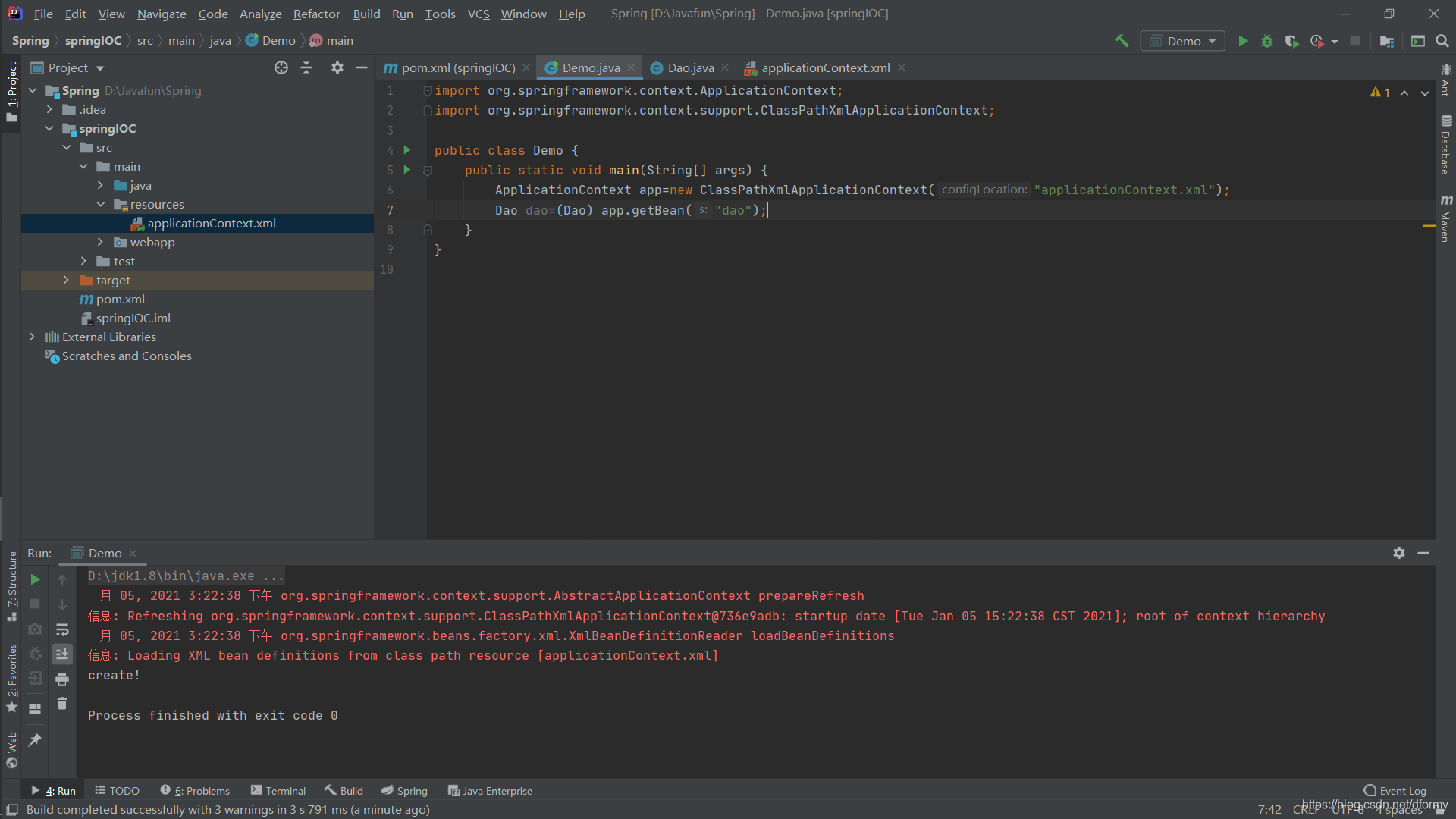
Task: Close the Demo.java editor tab
Action: click(x=631, y=67)
